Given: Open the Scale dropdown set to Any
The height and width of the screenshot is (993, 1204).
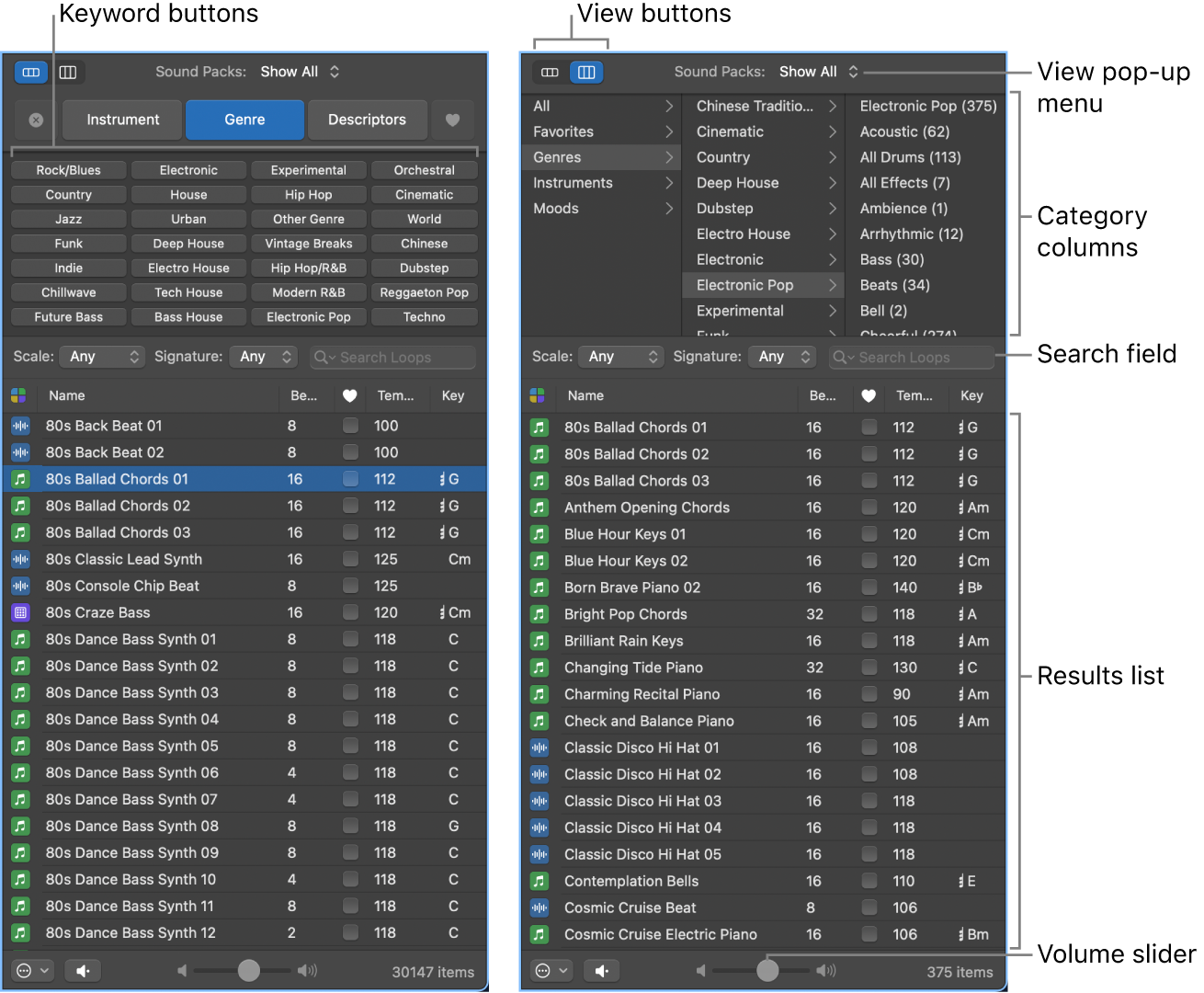Looking at the screenshot, I should tap(101, 357).
